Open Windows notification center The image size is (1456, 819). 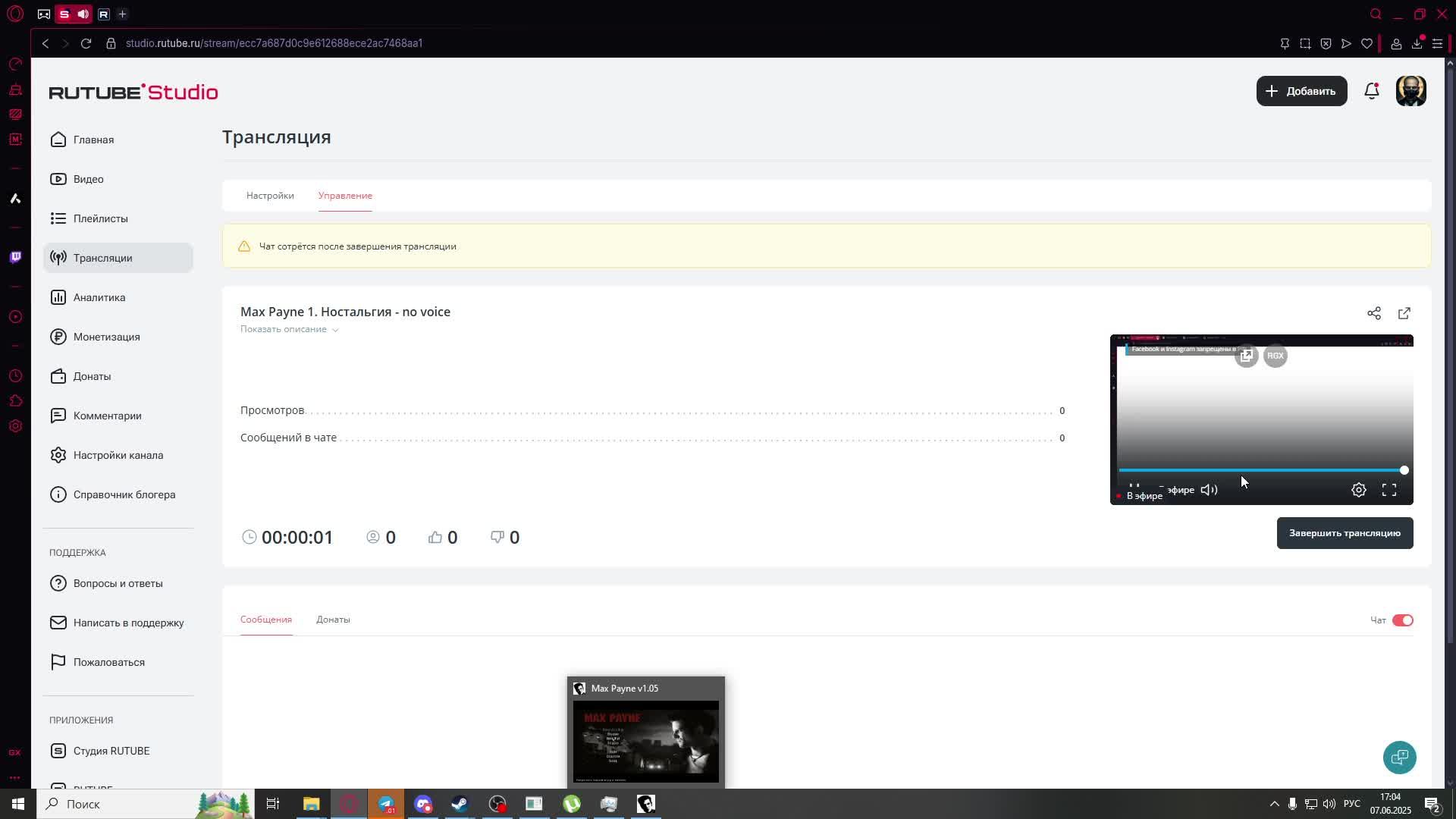1432,804
